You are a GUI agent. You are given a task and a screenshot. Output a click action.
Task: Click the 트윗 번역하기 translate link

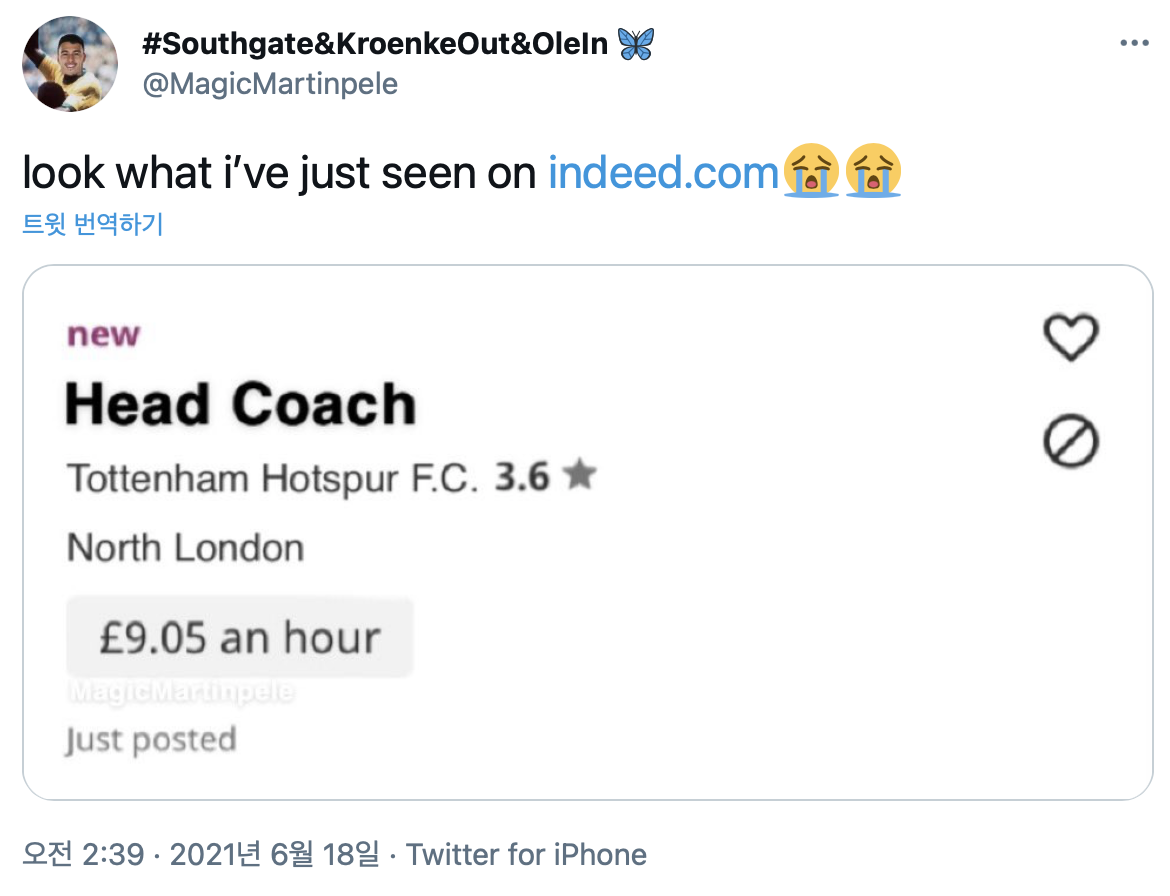[92, 223]
